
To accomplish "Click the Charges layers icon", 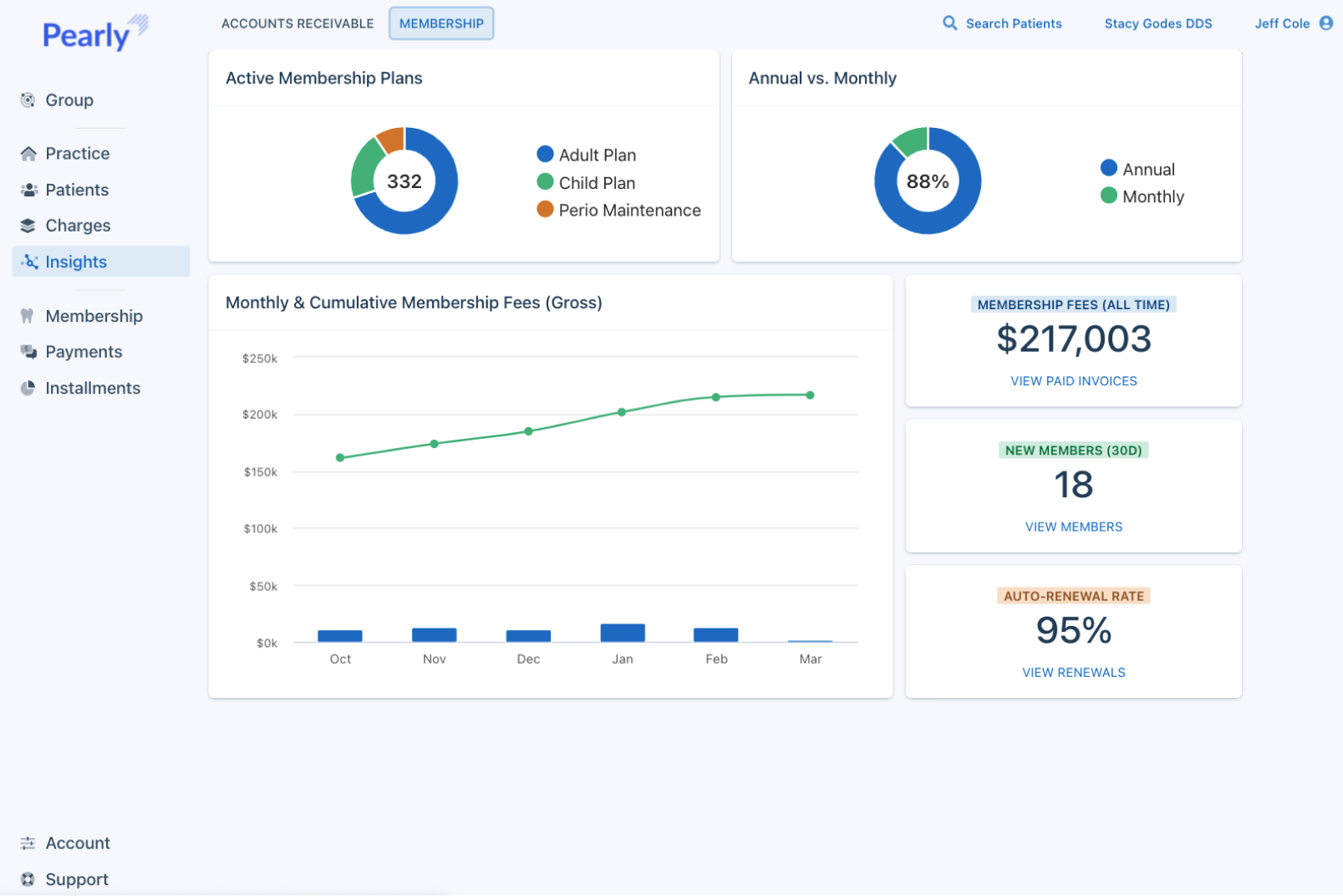I will 28,226.
